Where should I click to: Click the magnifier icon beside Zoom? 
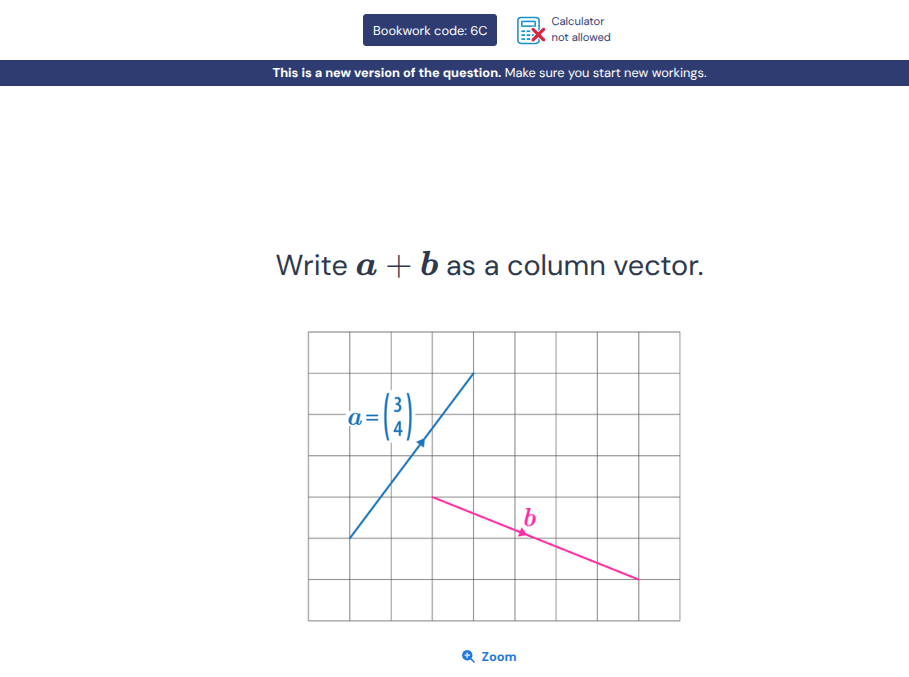467,656
